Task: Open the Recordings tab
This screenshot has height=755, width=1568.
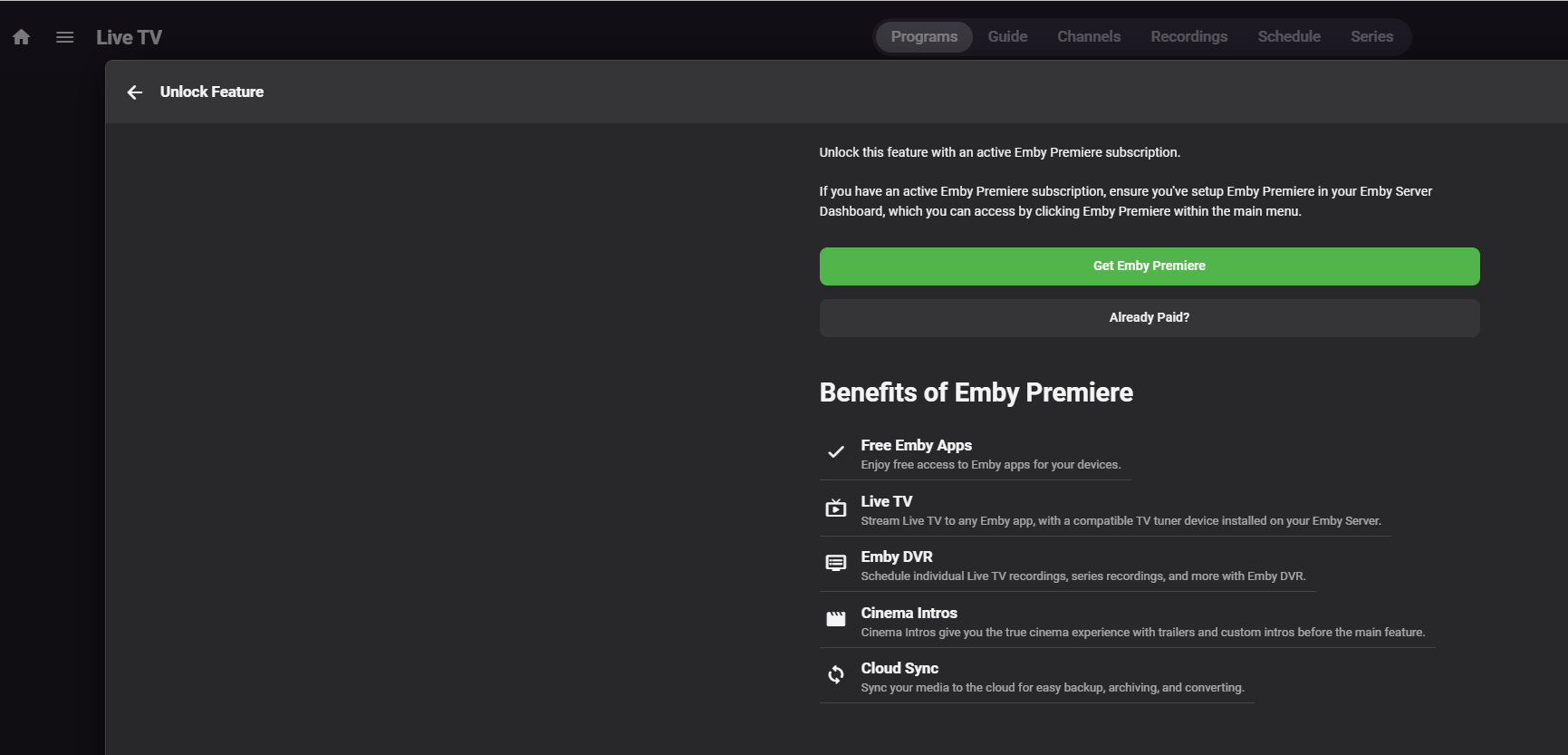Action: [x=1189, y=37]
